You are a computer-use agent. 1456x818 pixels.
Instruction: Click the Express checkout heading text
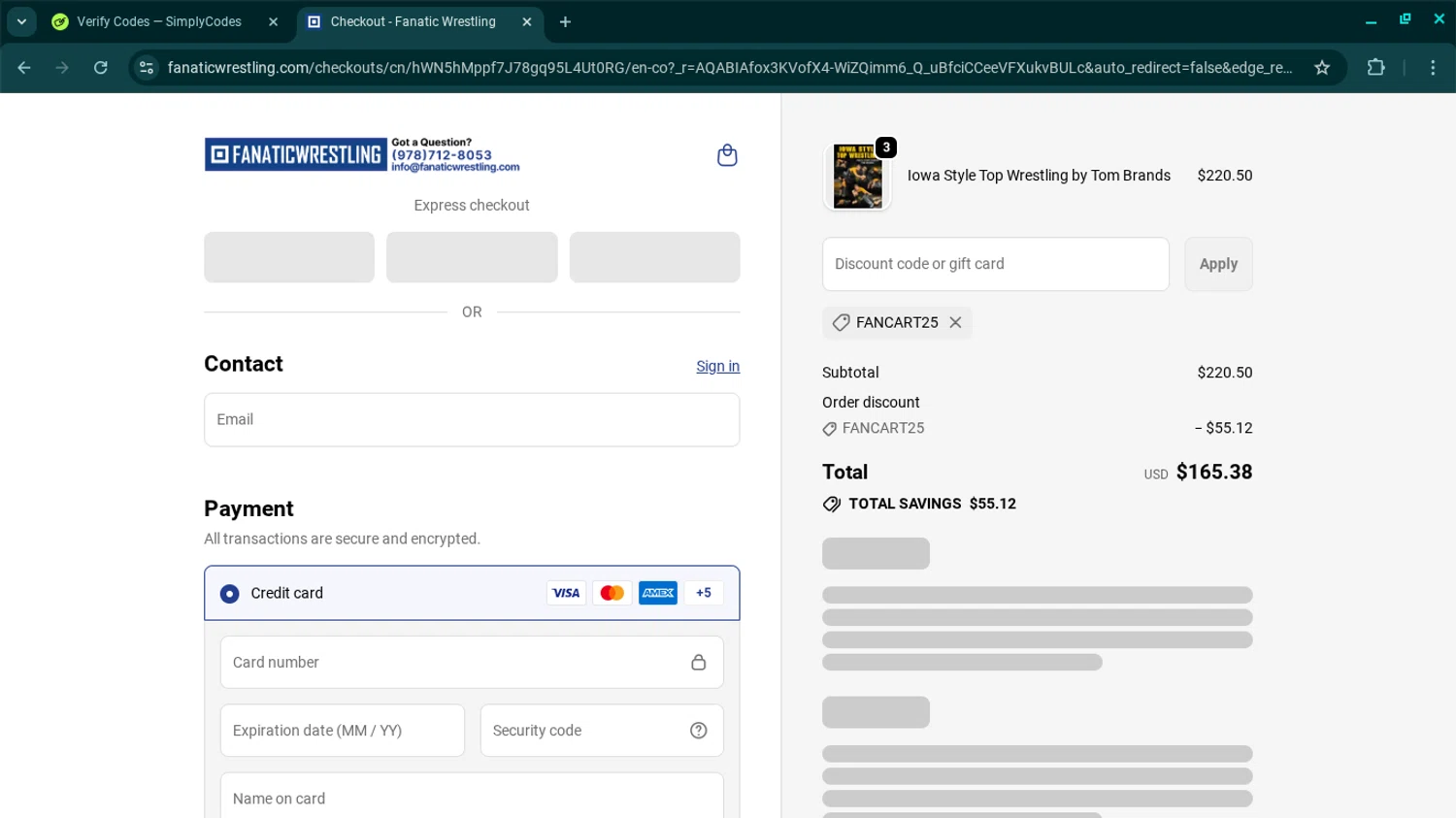tap(472, 206)
